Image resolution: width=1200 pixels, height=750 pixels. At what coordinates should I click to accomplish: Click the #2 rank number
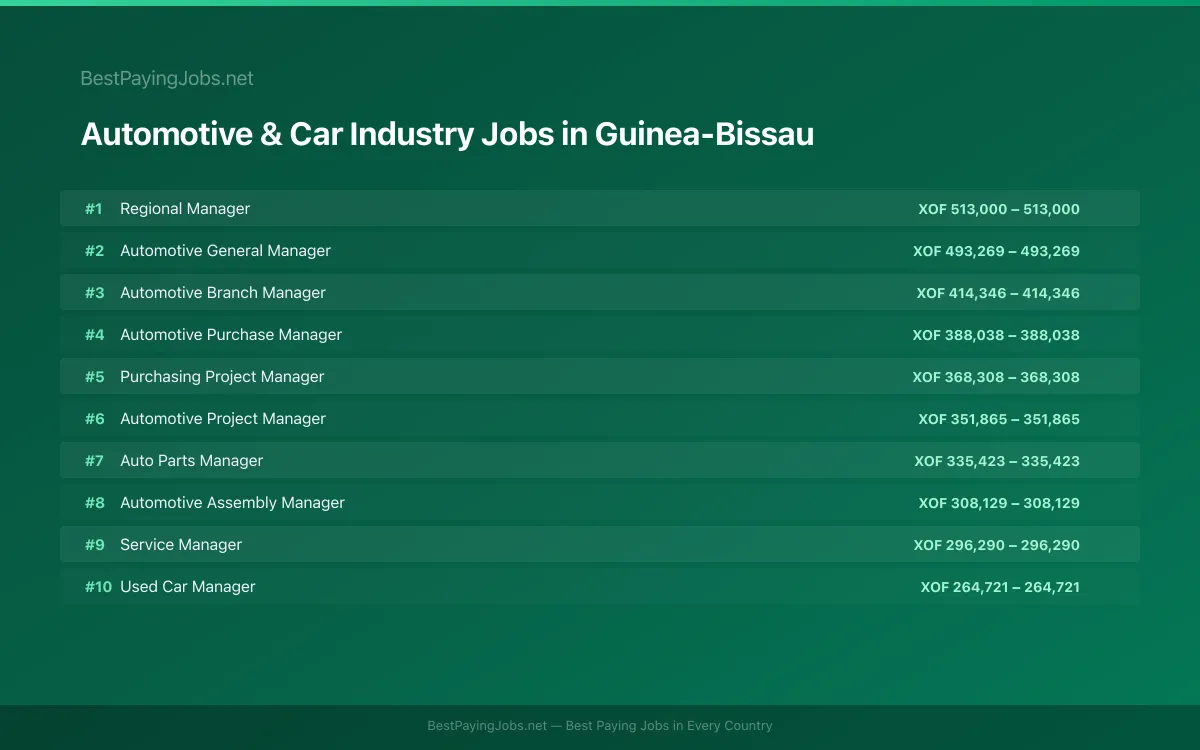[94, 251]
